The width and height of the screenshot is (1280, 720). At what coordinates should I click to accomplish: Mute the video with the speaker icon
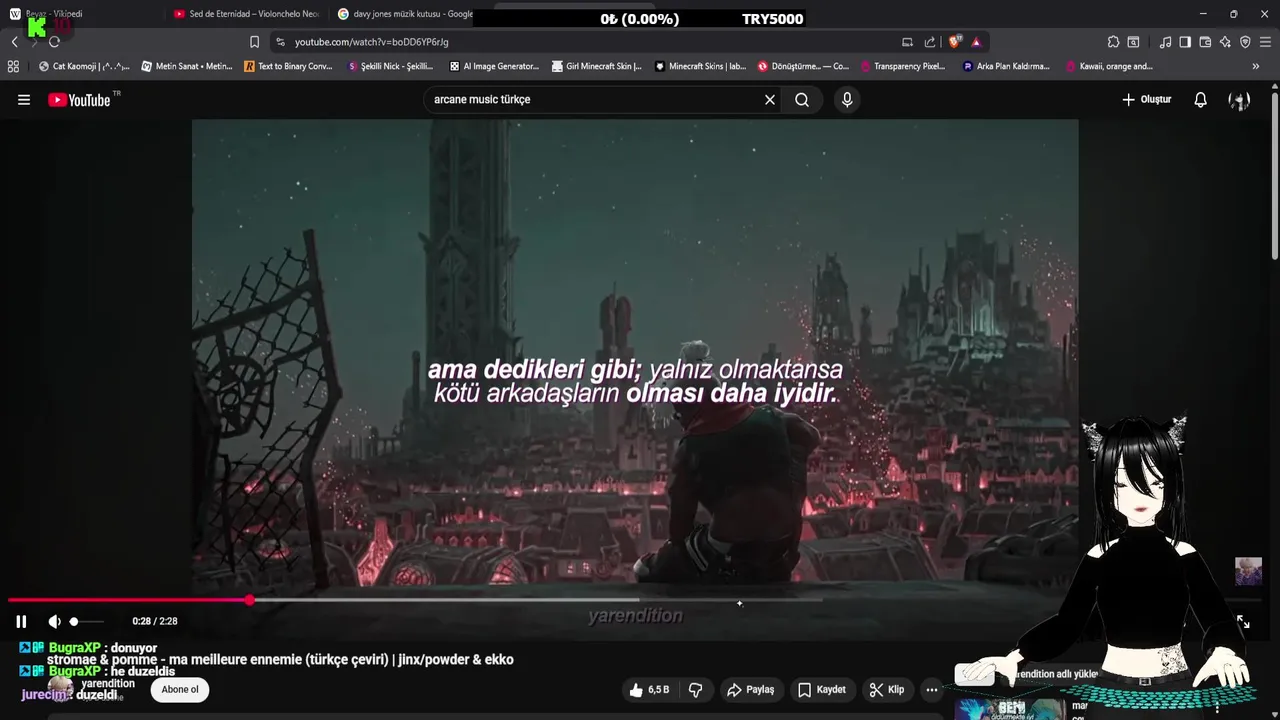point(54,621)
